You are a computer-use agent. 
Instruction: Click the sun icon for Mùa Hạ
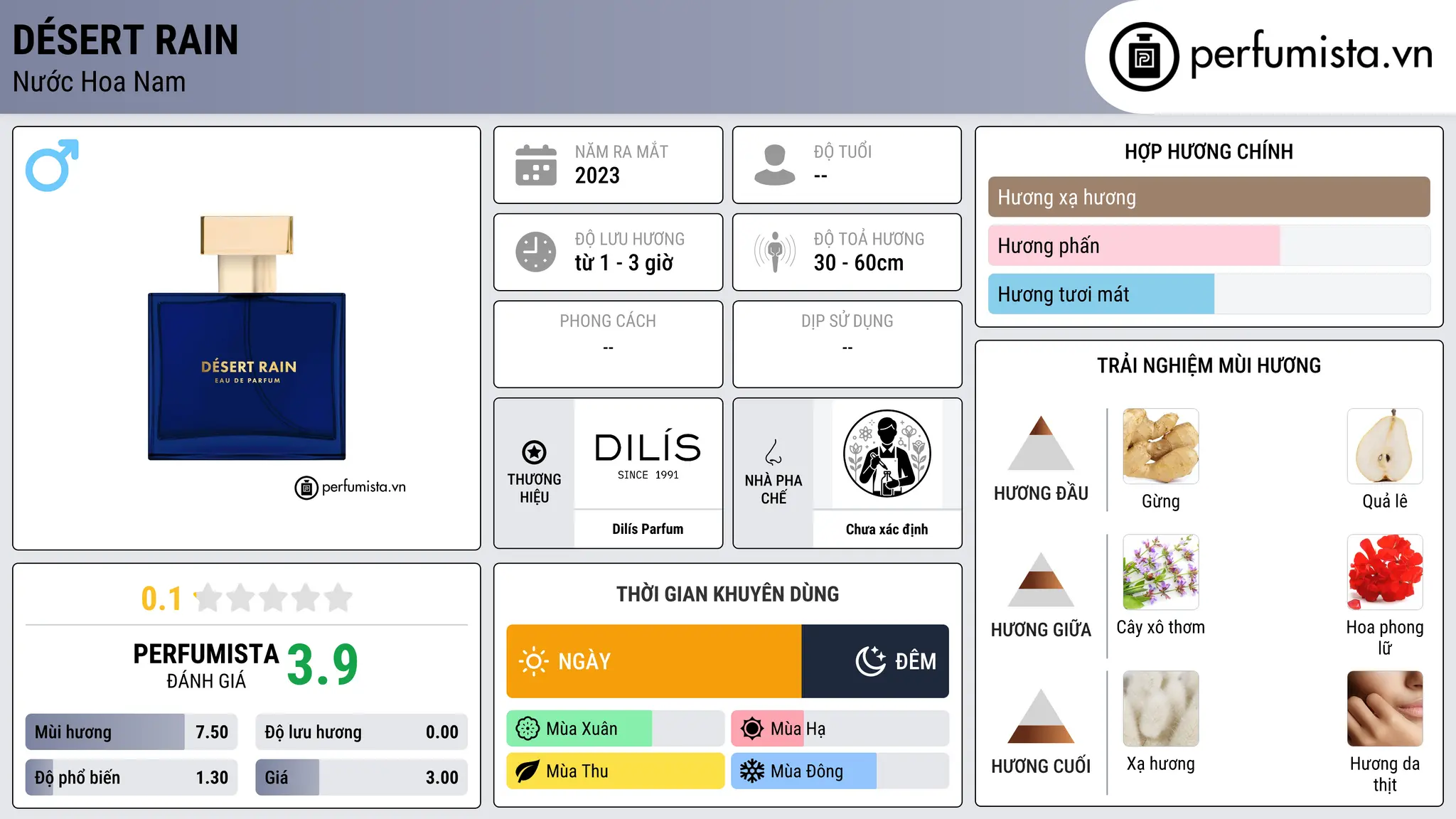click(752, 729)
